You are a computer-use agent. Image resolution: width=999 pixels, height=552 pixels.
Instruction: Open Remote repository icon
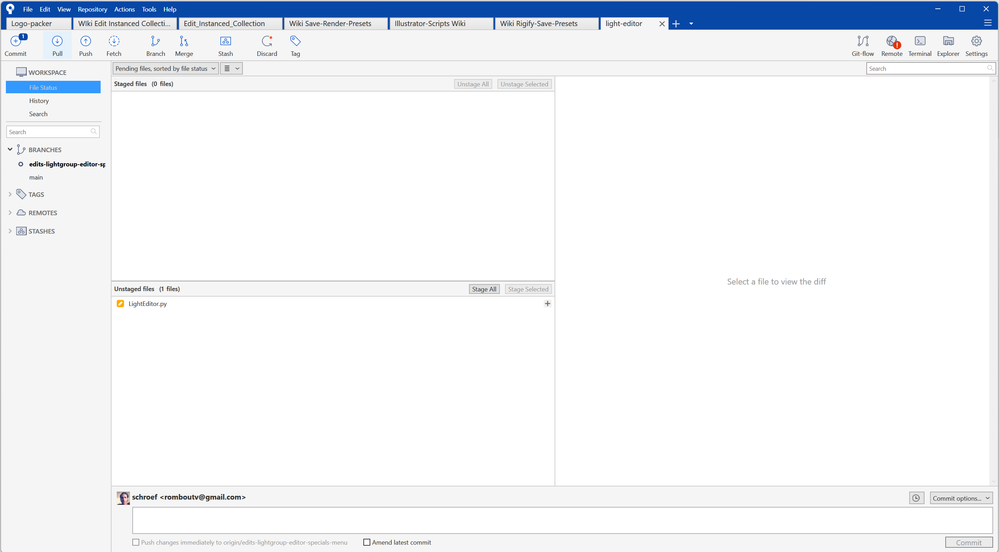pos(891,45)
